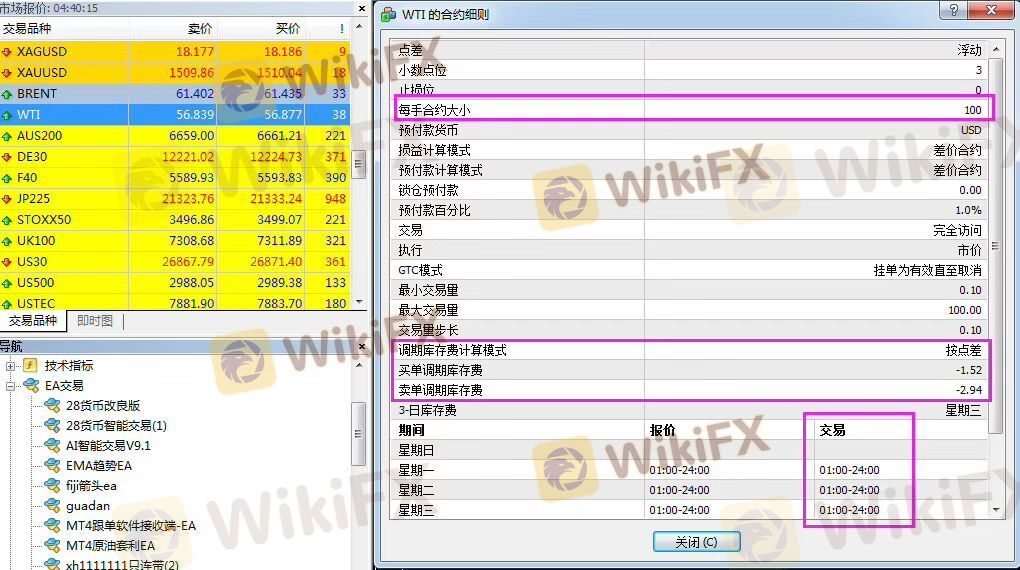Click the dialog help question mark button
This screenshot has height=570, width=1020.
pos(954,10)
